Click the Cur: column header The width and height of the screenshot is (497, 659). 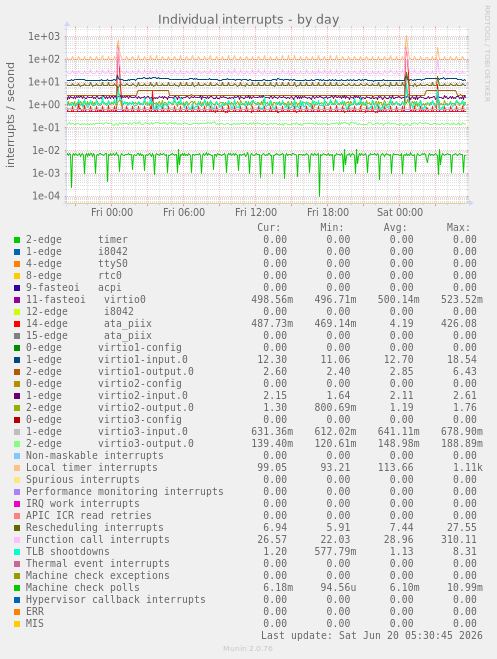[x=269, y=228]
